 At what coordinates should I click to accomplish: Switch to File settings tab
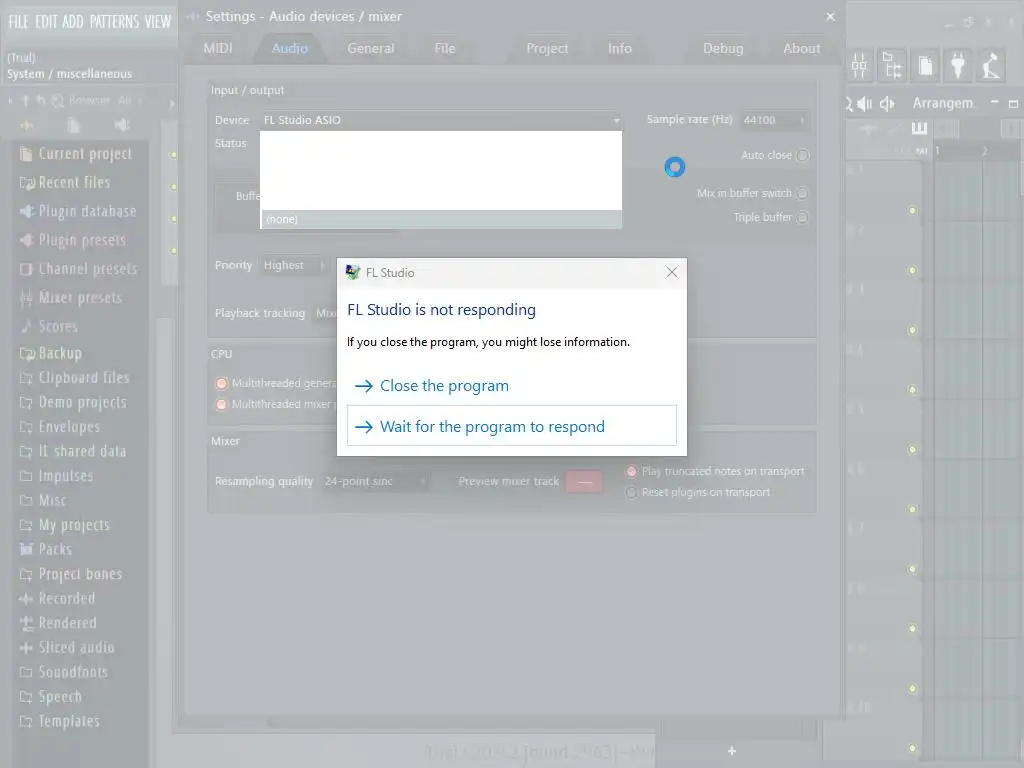pyautogui.click(x=445, y=48)
